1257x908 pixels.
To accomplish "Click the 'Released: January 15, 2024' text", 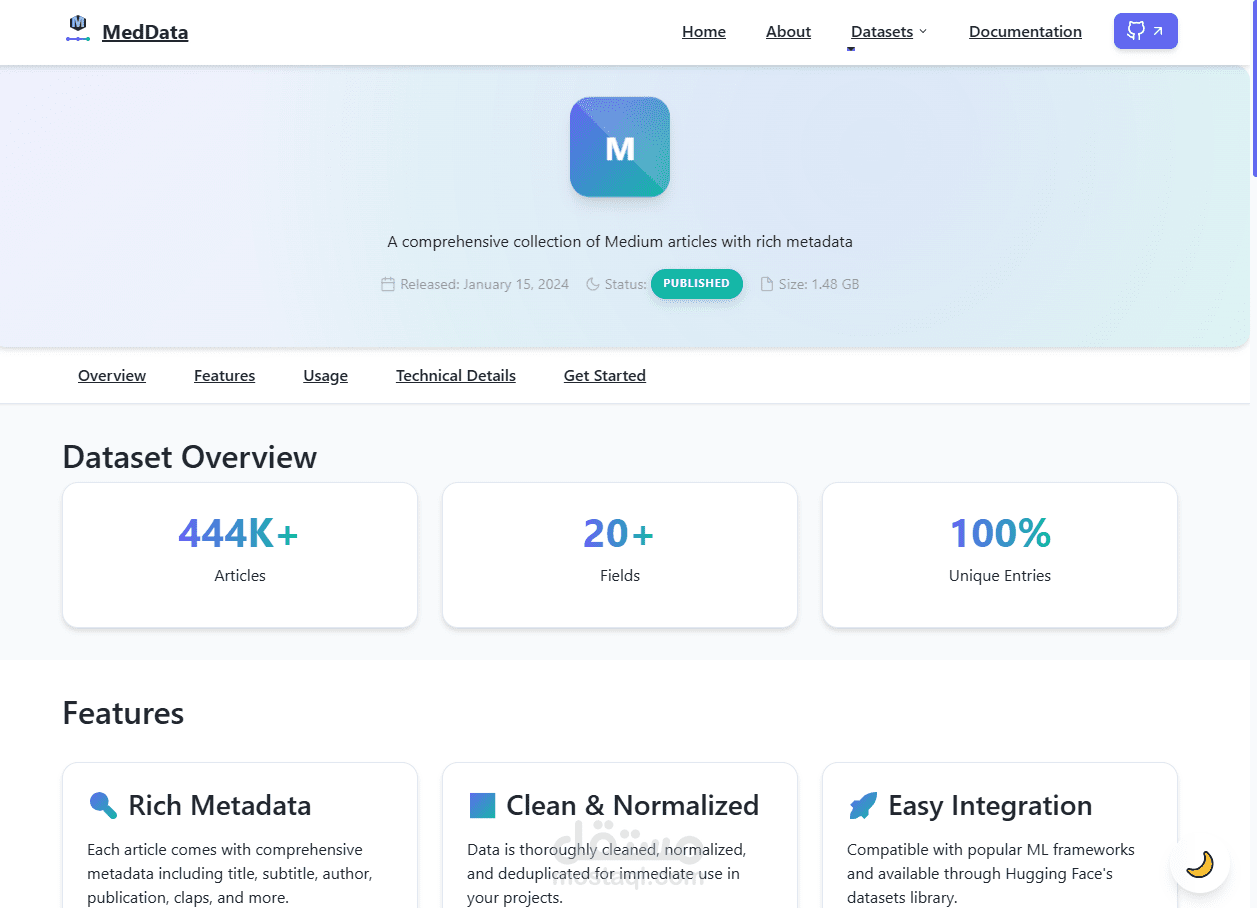I will (485, 284).
